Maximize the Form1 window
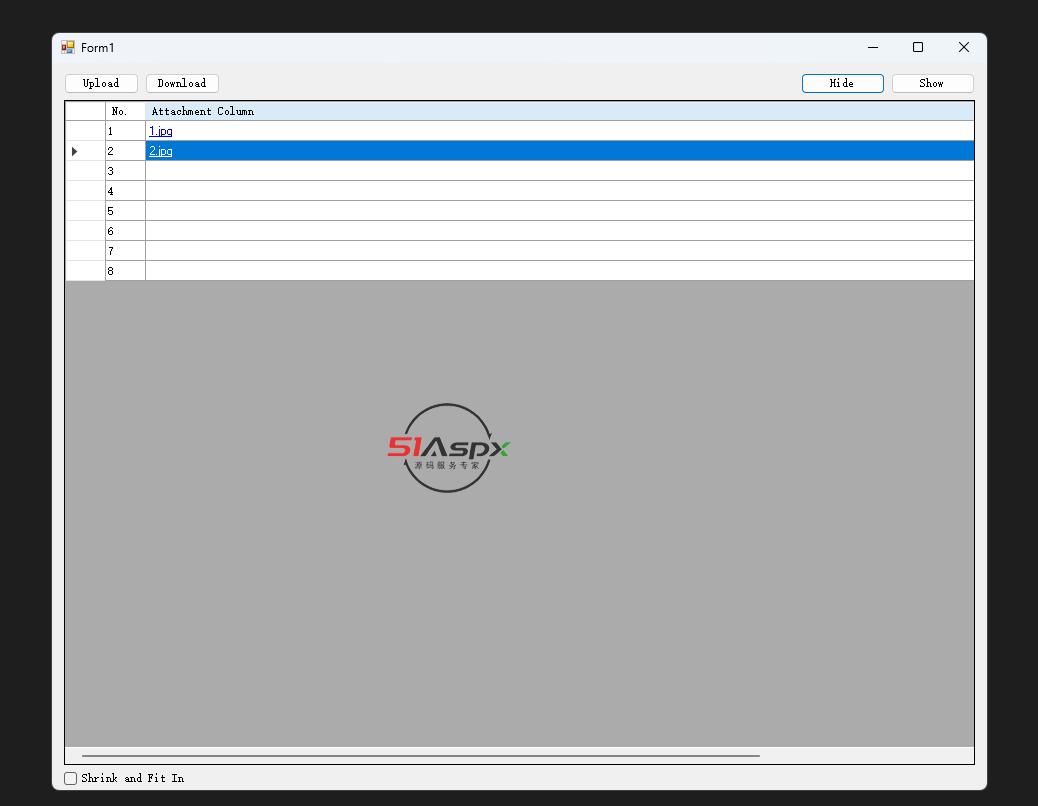This screenshot has width=1038, height=806. 918,47
